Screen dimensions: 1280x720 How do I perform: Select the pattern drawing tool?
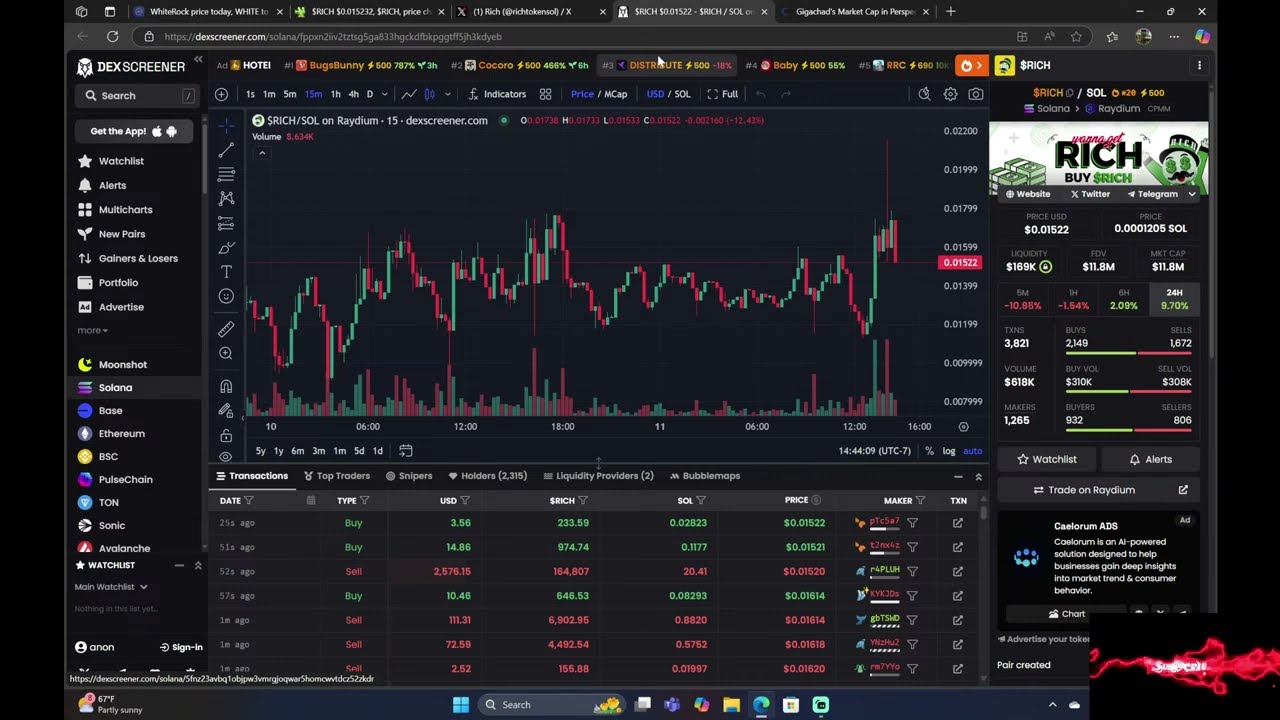[226, 198]
